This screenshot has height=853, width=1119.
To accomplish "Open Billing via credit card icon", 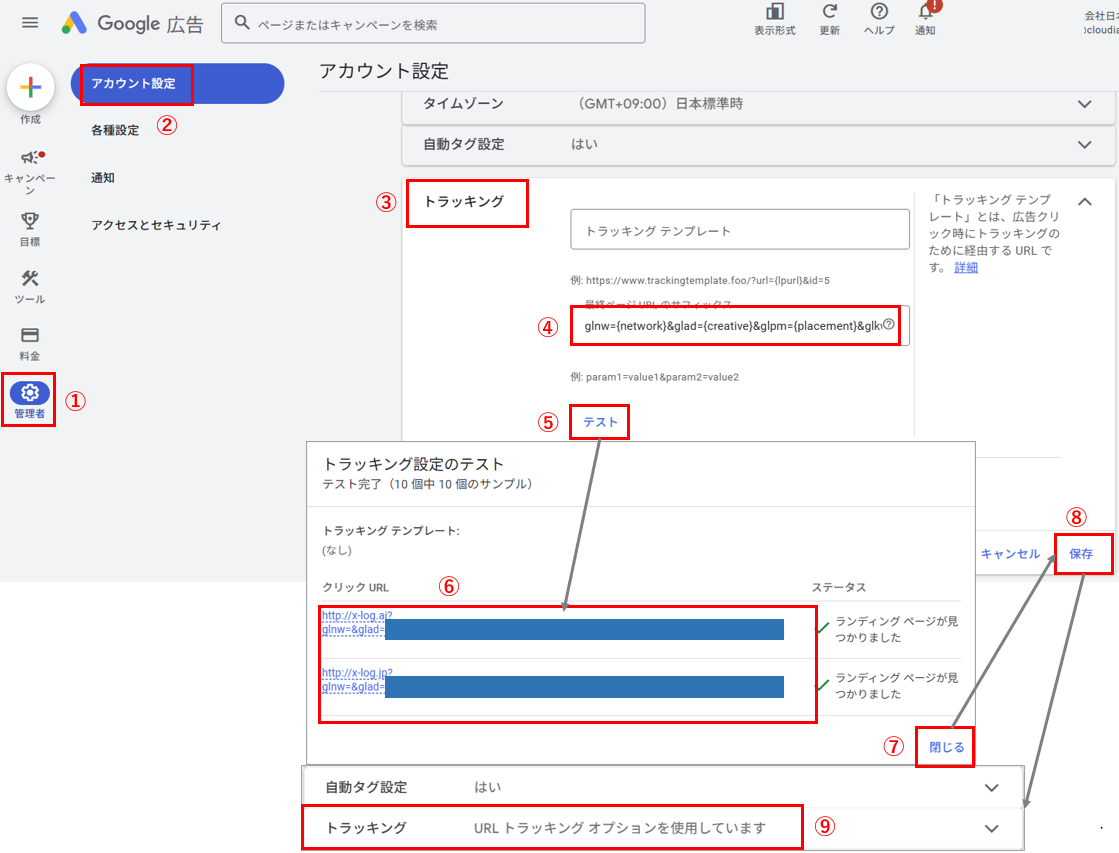I will pos(30,336).
